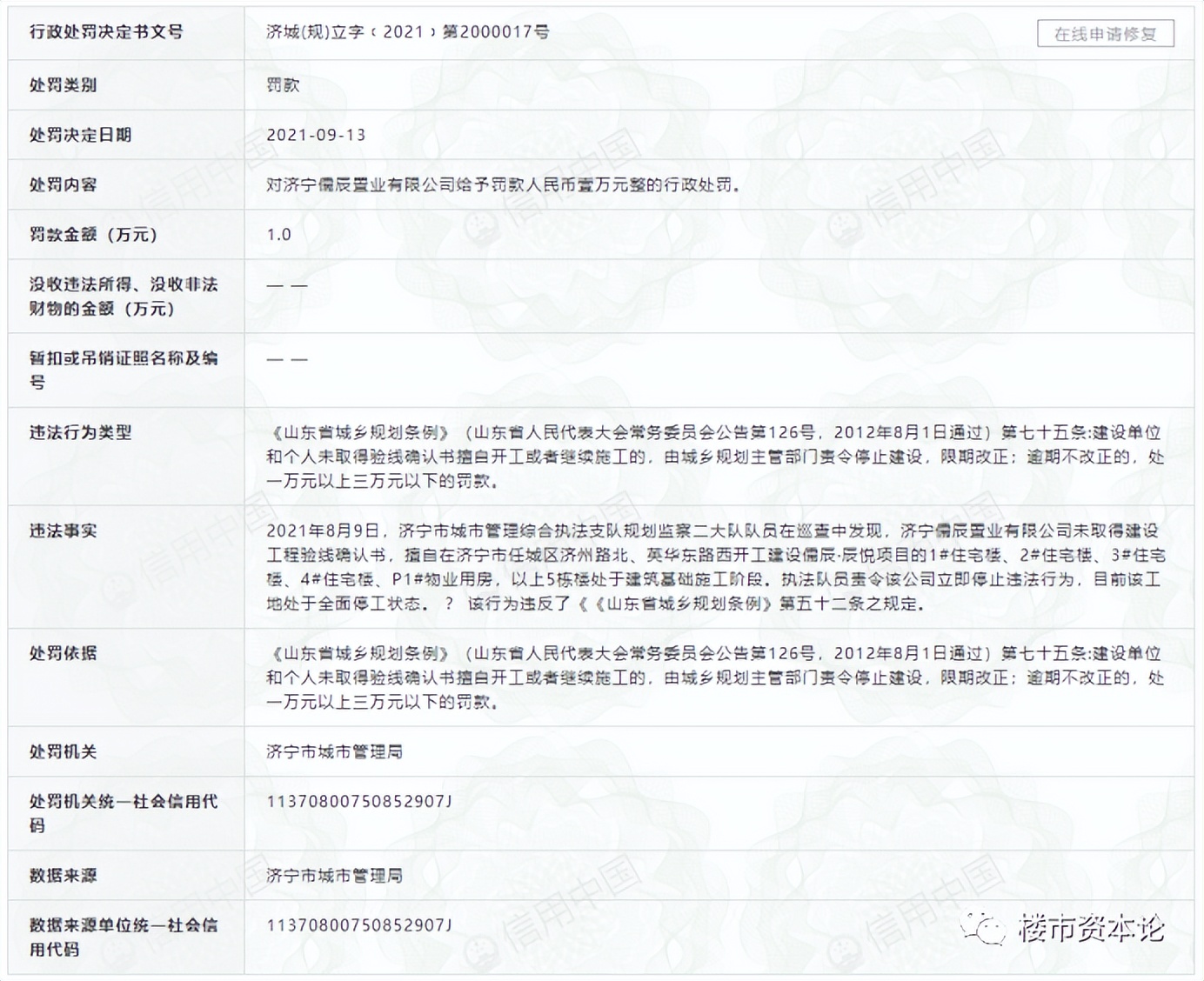The image size is (1204, 981).
Task: Click the 暂扣或吊销证照名称及编号 label
Action: pyautogui.click(x=124, y=370)
